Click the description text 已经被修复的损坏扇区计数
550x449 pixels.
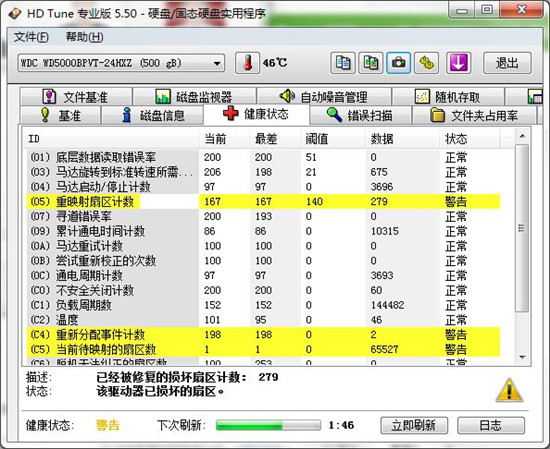point(171,377)
